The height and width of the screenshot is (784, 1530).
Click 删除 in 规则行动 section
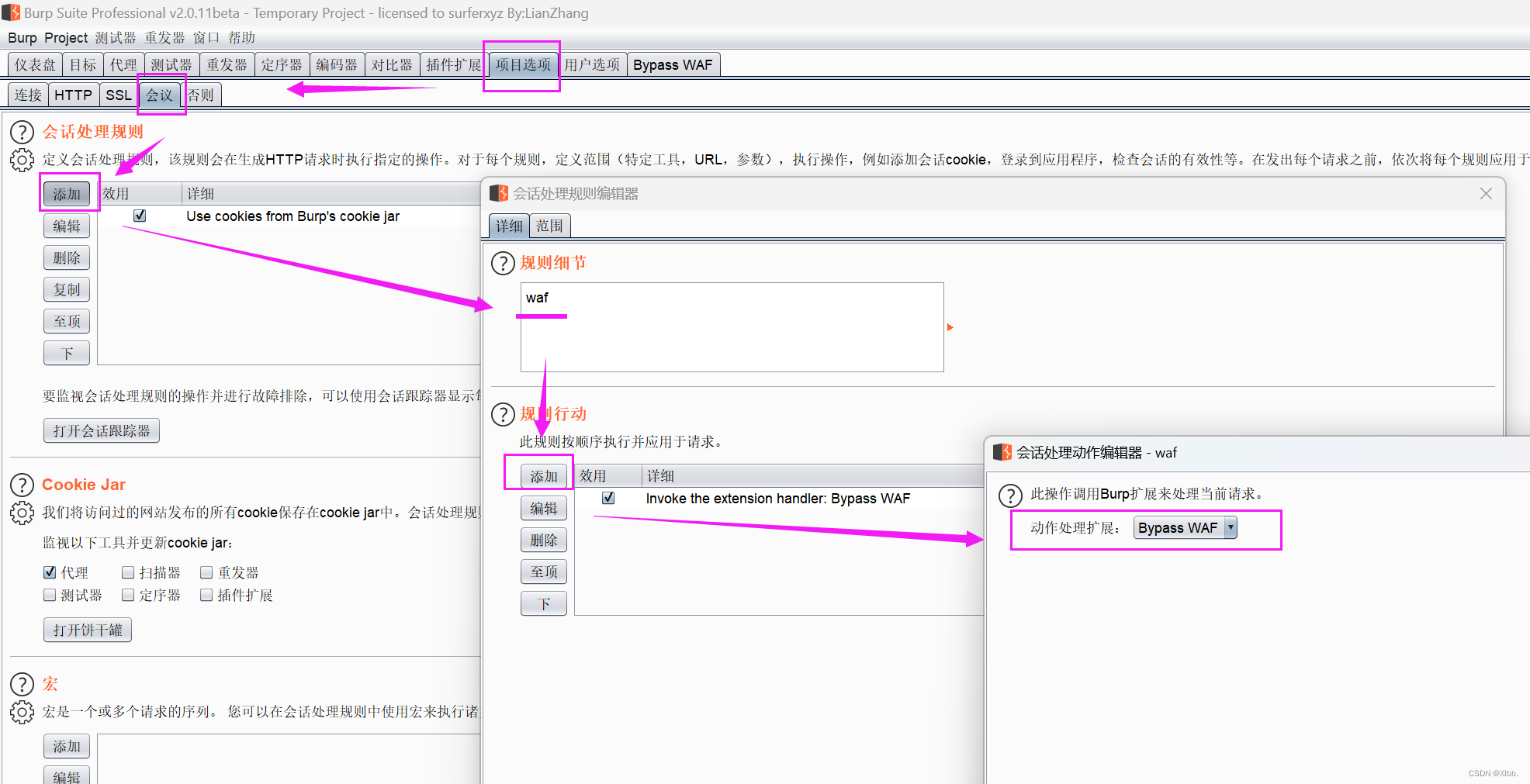coord(544,540)
